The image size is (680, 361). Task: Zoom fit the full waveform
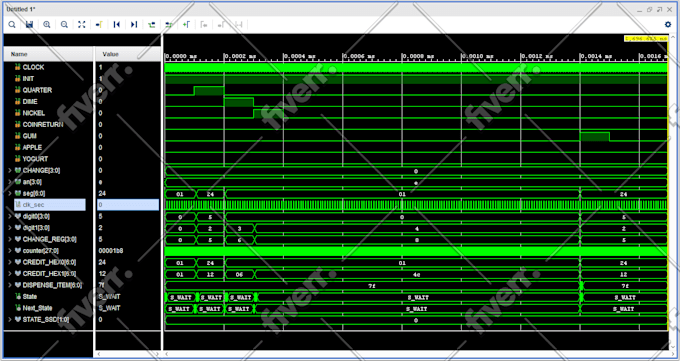pyautogui.click(x=82, y=25)
